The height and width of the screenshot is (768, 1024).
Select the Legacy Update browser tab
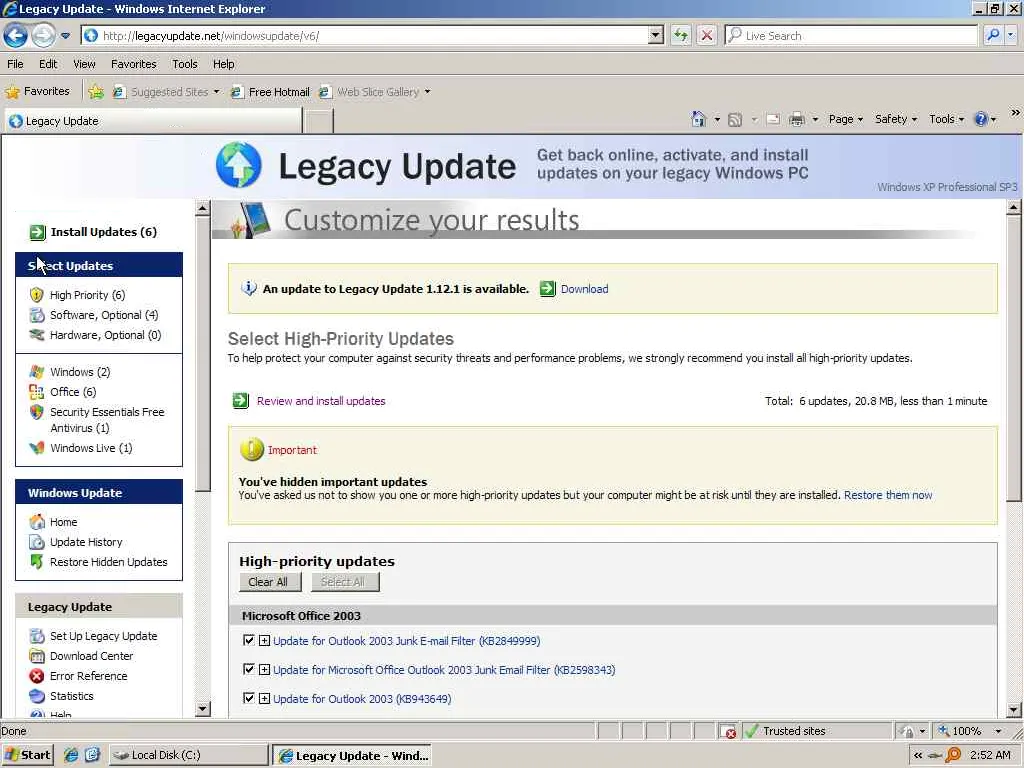pos(153,121)
